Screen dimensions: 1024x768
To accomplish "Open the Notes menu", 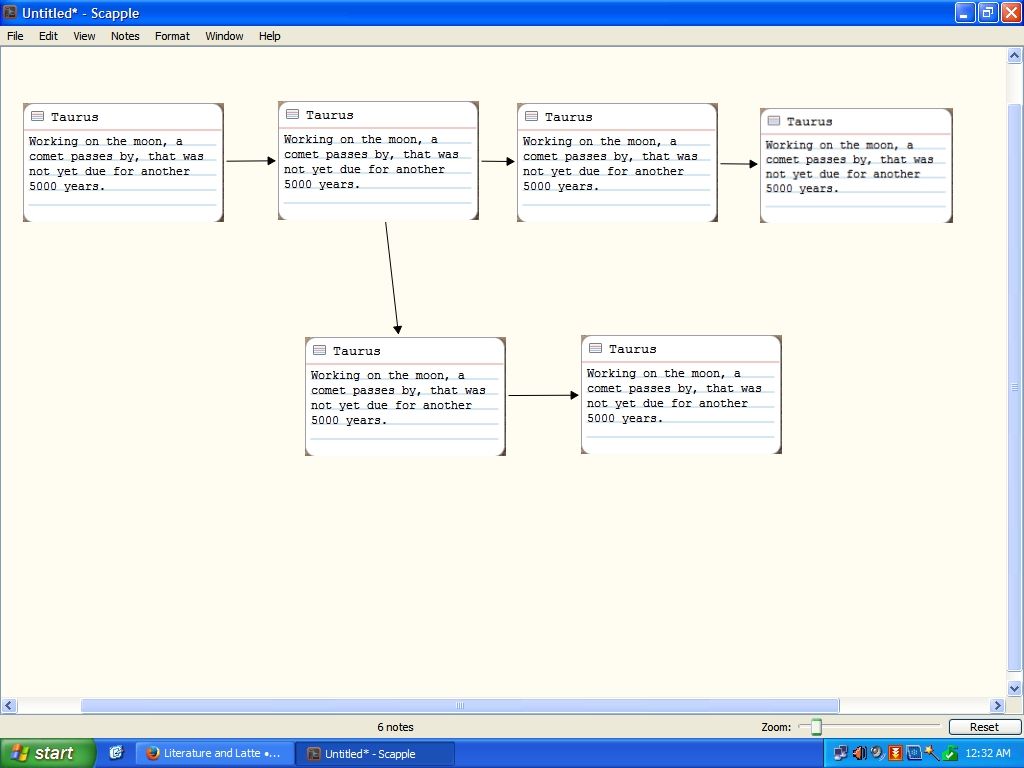I will pos(125,36).
